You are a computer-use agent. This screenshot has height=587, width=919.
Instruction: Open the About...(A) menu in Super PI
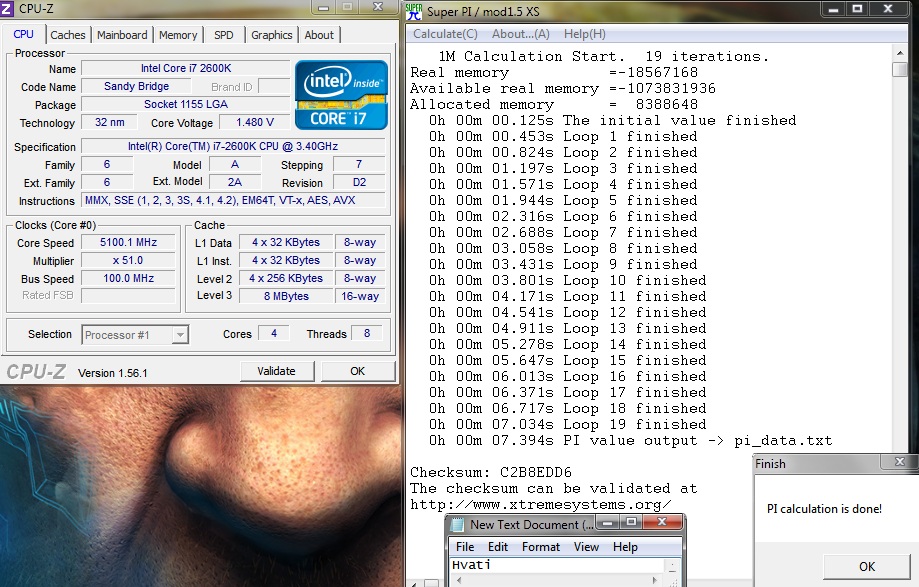(521, 34)
